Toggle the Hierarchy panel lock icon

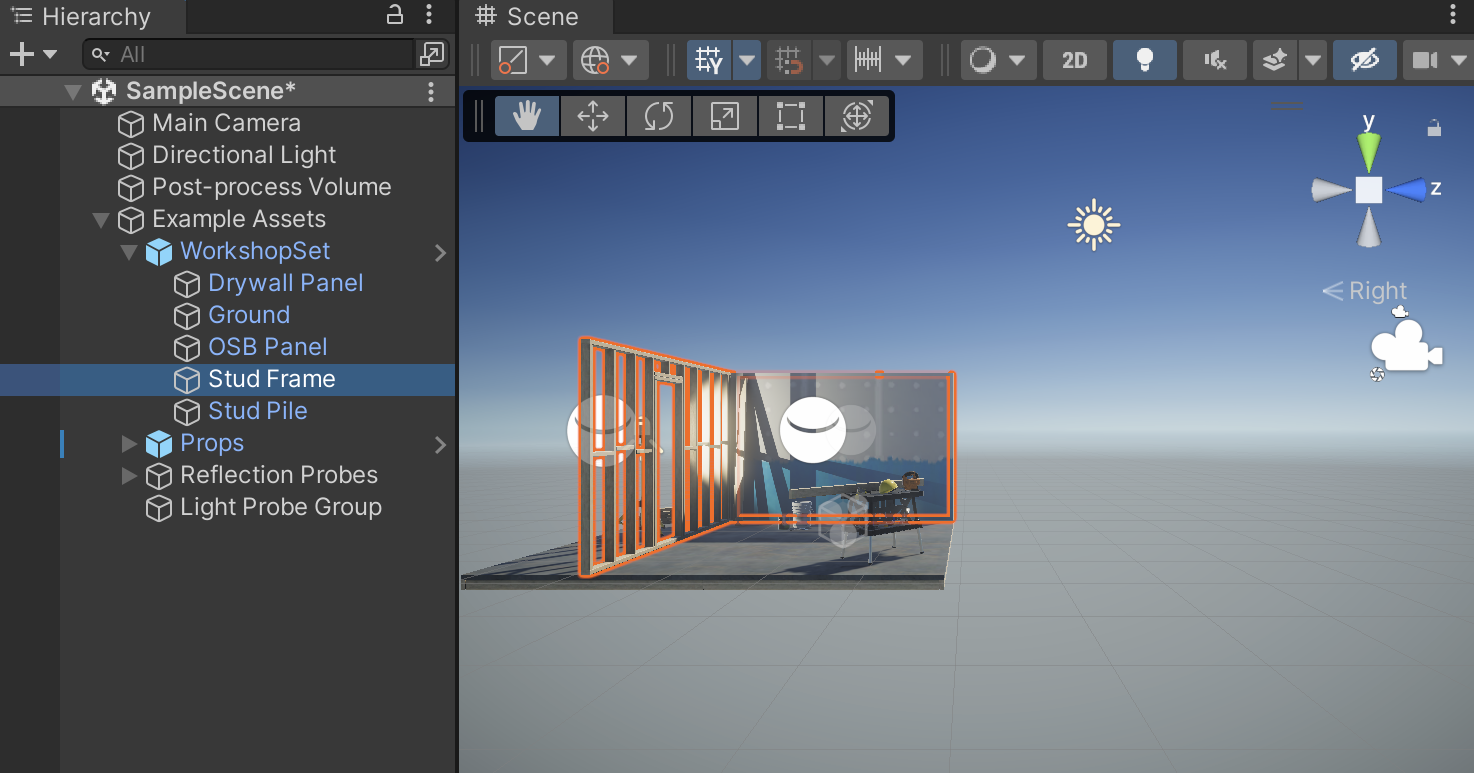pyautogui.click(x=395, y=15)
